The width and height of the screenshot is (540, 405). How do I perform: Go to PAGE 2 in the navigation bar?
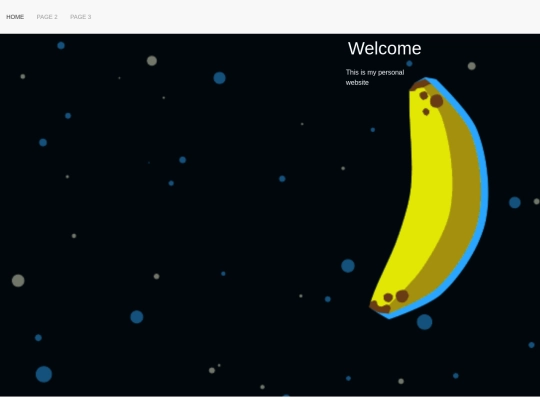pos(47,17)
